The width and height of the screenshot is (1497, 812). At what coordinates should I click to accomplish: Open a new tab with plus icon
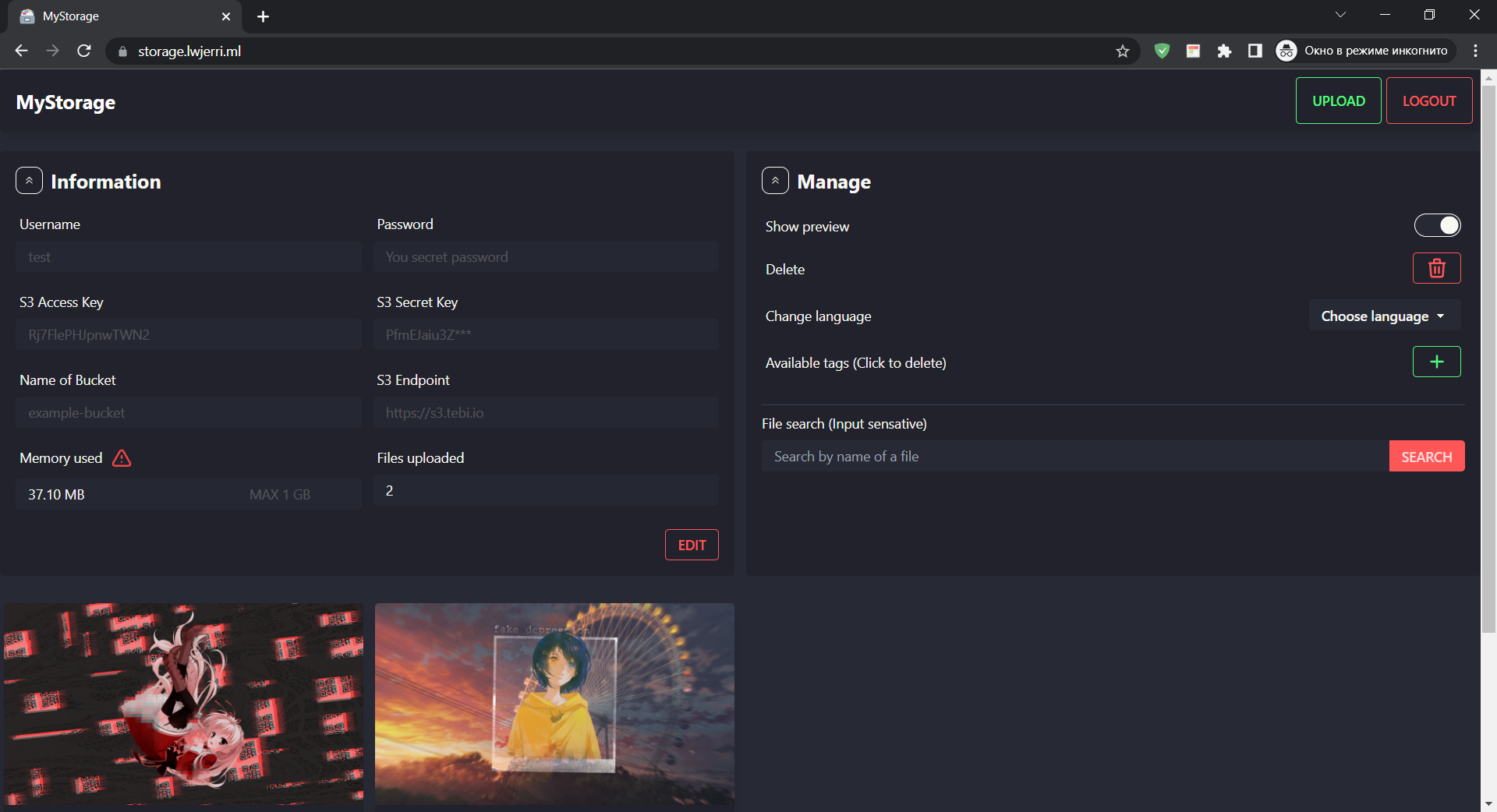pos(263,16)
